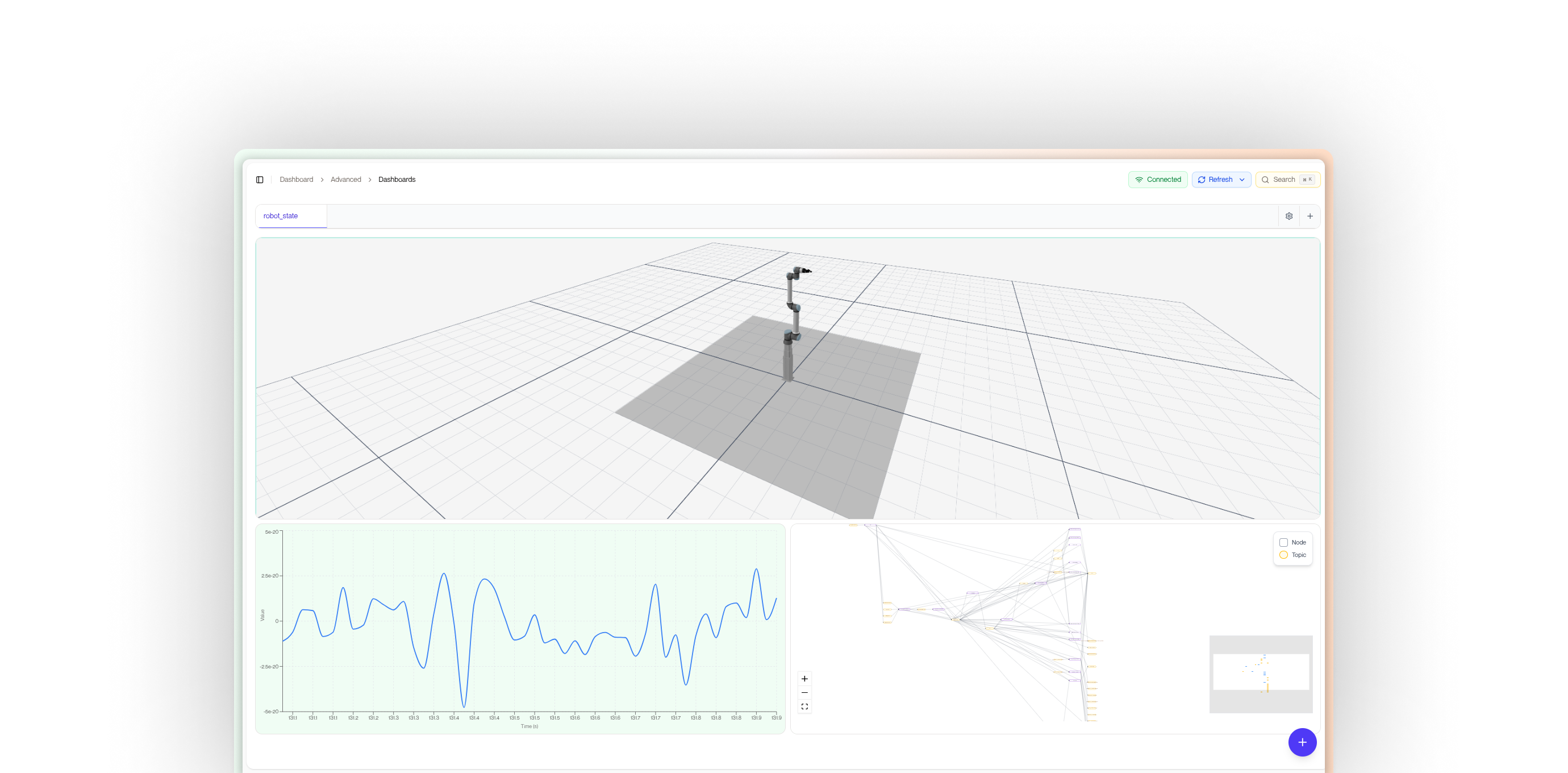Screen dimensions: 1568x773
Task: Click the Topic legend circle marker
Action: coord(1283,555)
